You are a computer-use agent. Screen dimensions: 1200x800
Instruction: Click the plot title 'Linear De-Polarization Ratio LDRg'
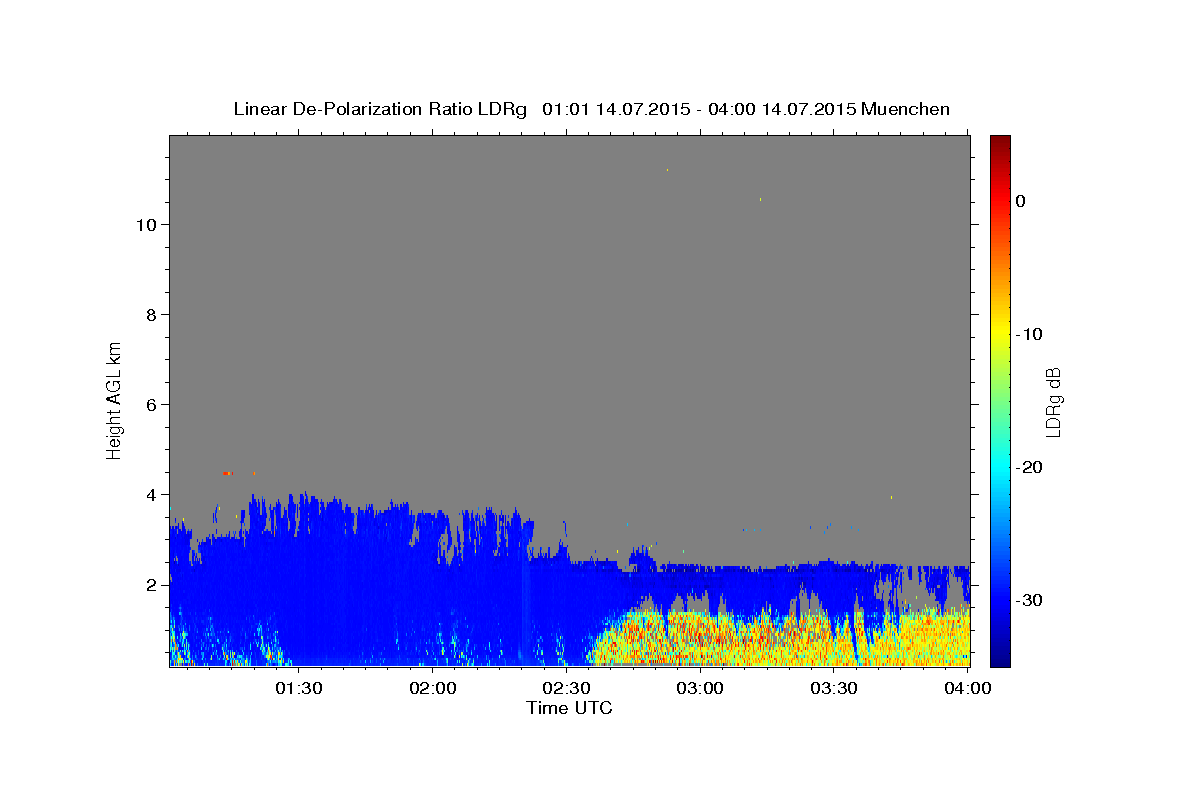pos(380,109)
